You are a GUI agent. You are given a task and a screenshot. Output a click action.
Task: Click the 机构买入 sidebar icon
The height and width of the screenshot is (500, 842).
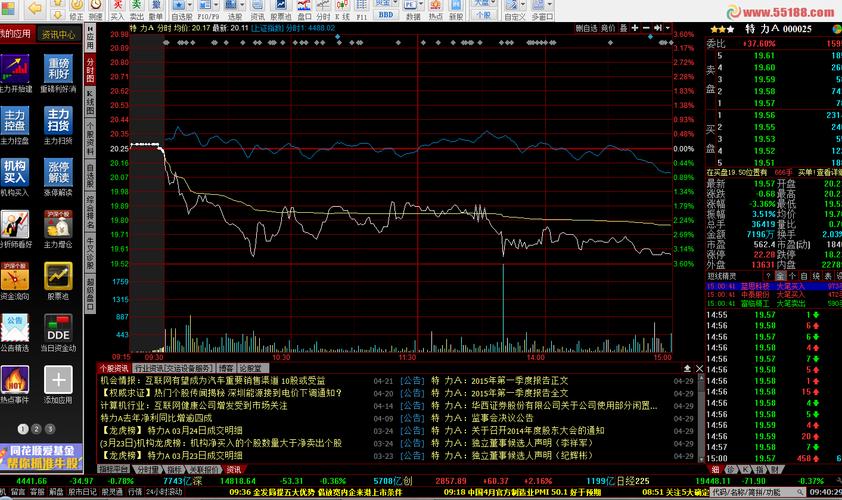pyautogui.click(x=15, y=173)
